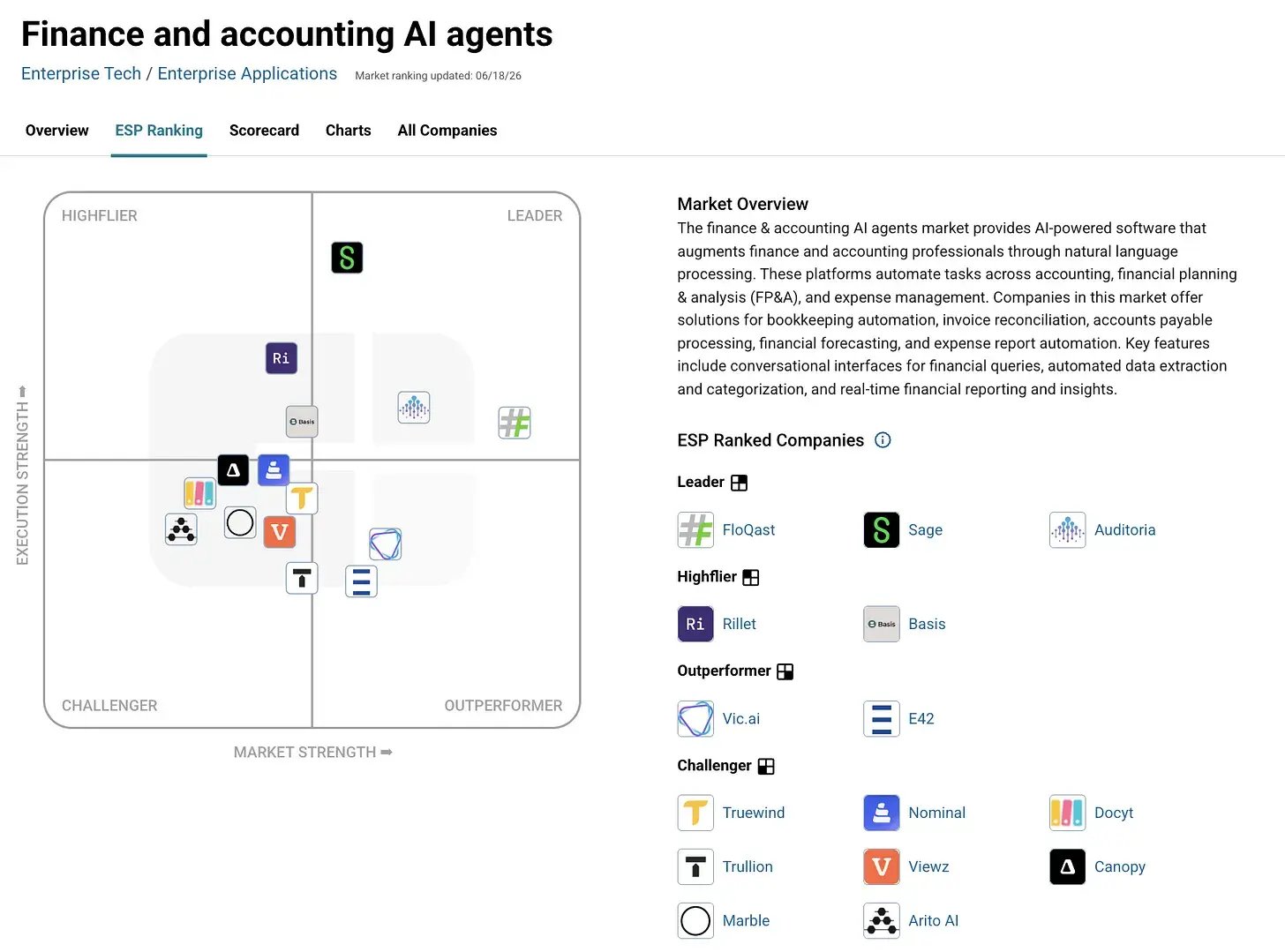Screen dimensions: 1285x952
Task: Click the Nominal company name link
Action: click(x=936, y=813)
